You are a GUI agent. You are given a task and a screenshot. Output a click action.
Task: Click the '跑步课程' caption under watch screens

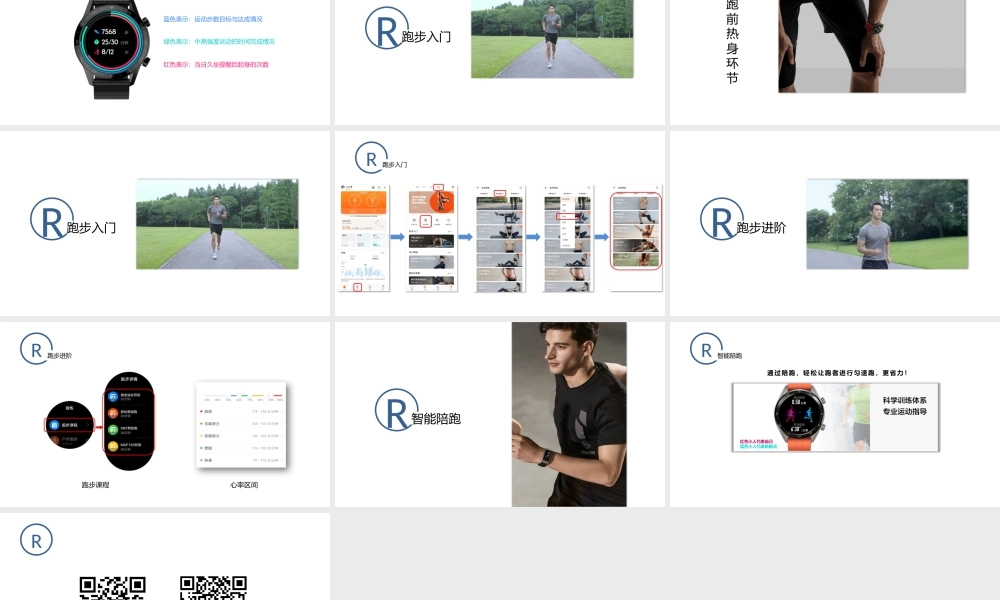tap(96, 485)
